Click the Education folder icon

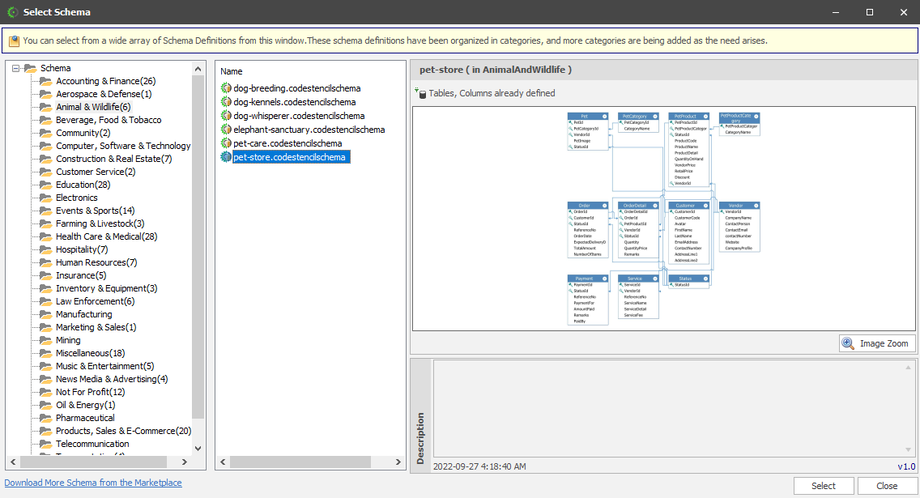click(x=45, y=185)
